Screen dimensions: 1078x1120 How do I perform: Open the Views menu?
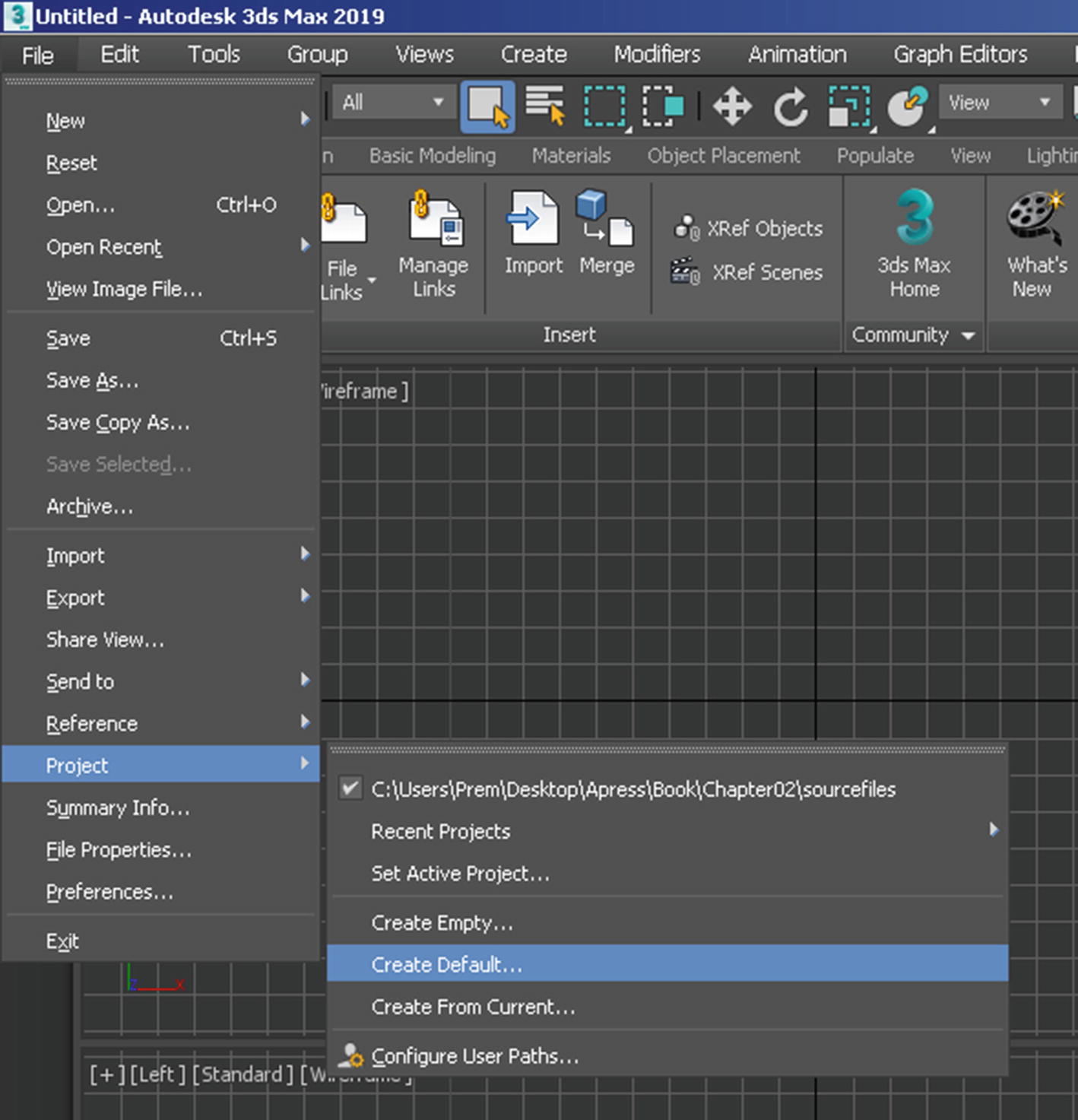[x=424, y=55]
